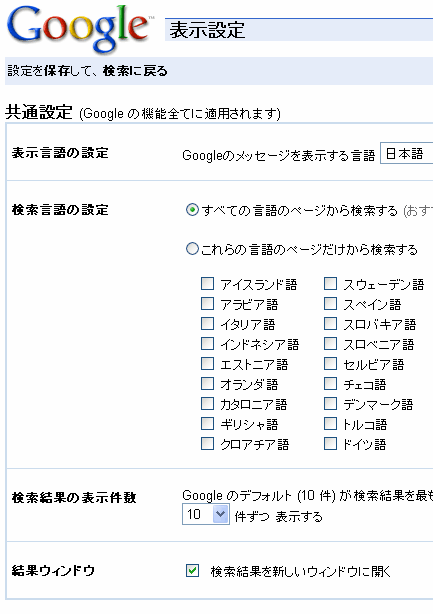Select すべての言語のページから検索する radio button
The image size is (433, 614).
tap(192, 210)
